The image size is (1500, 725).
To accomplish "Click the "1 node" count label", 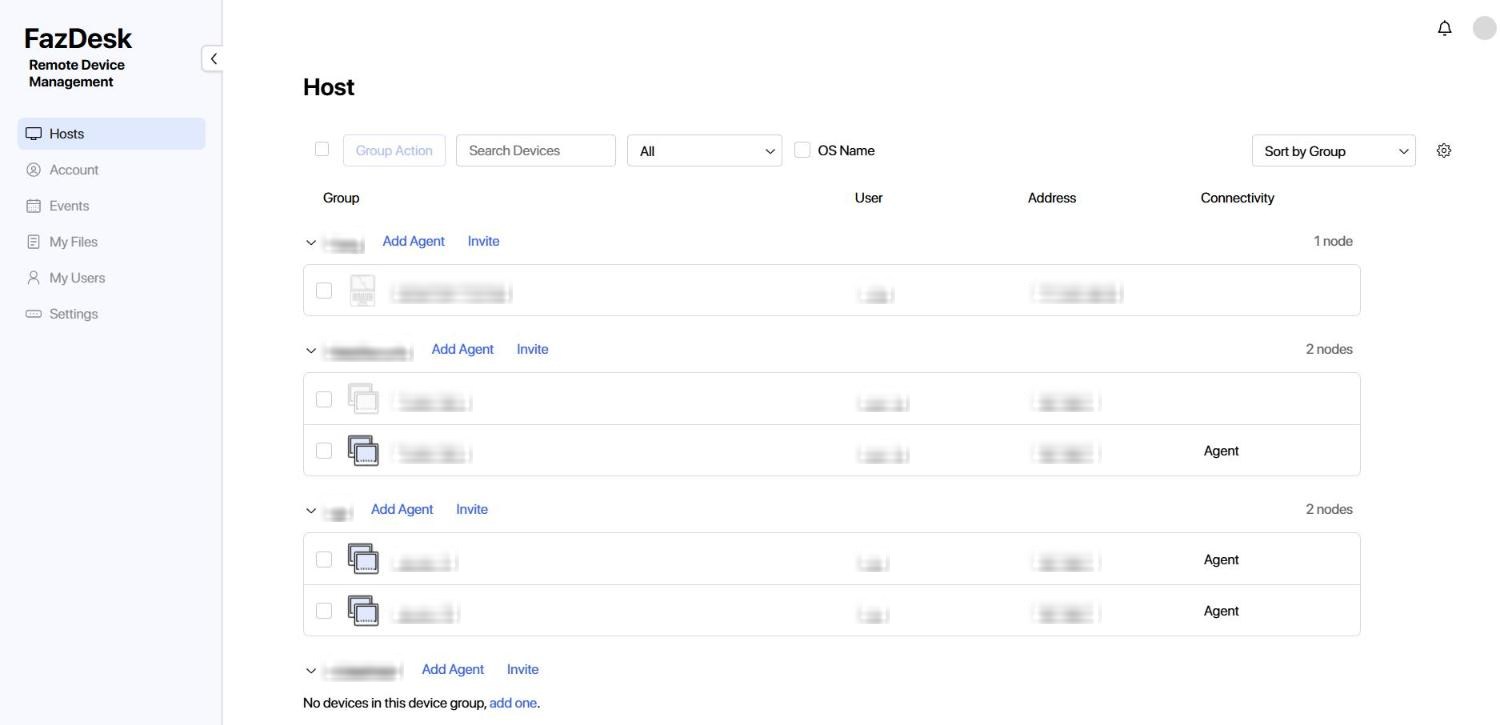I will [1333, 241].
